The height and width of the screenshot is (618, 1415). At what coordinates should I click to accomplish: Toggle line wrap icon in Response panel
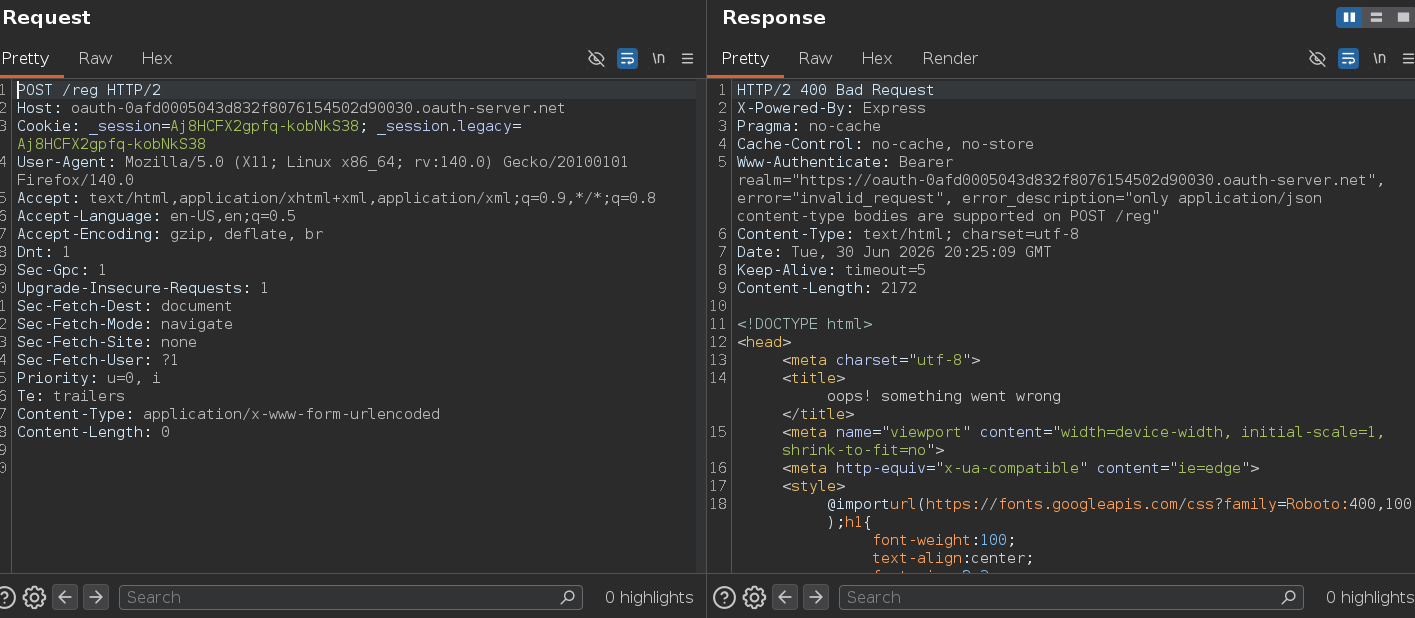coord(1348,58)
